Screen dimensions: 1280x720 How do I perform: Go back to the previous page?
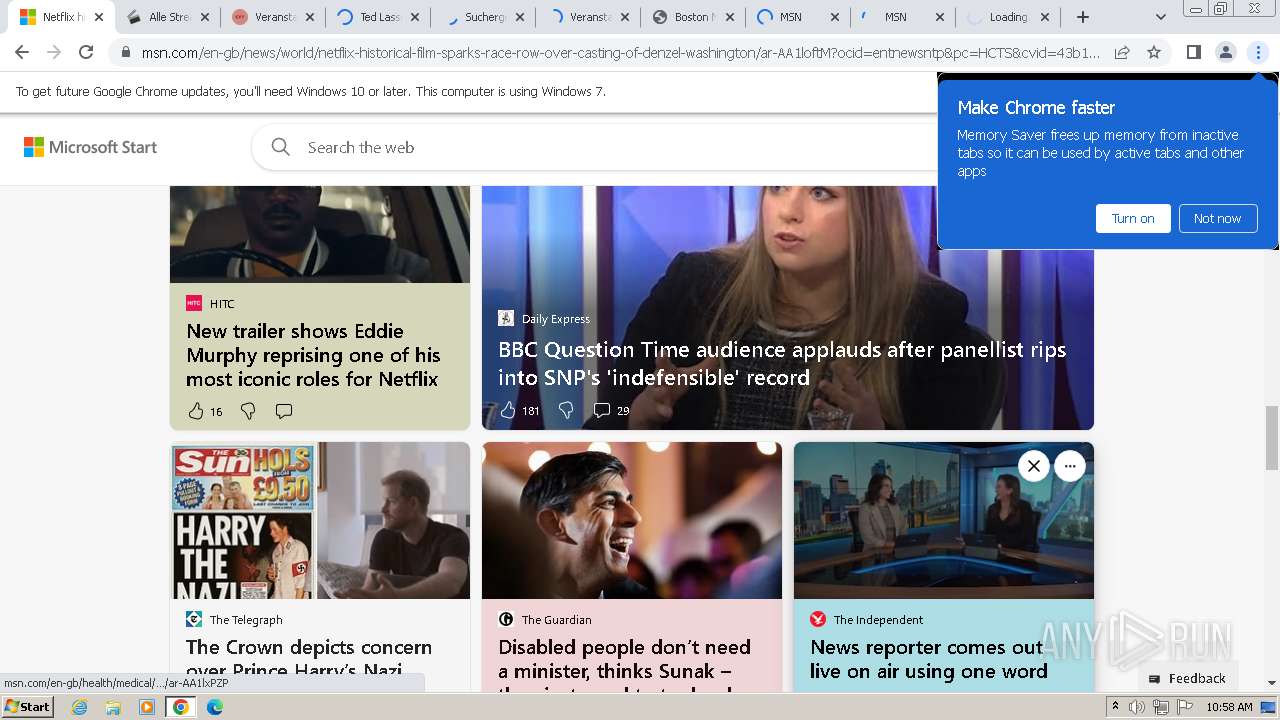(x=22, y=52)
